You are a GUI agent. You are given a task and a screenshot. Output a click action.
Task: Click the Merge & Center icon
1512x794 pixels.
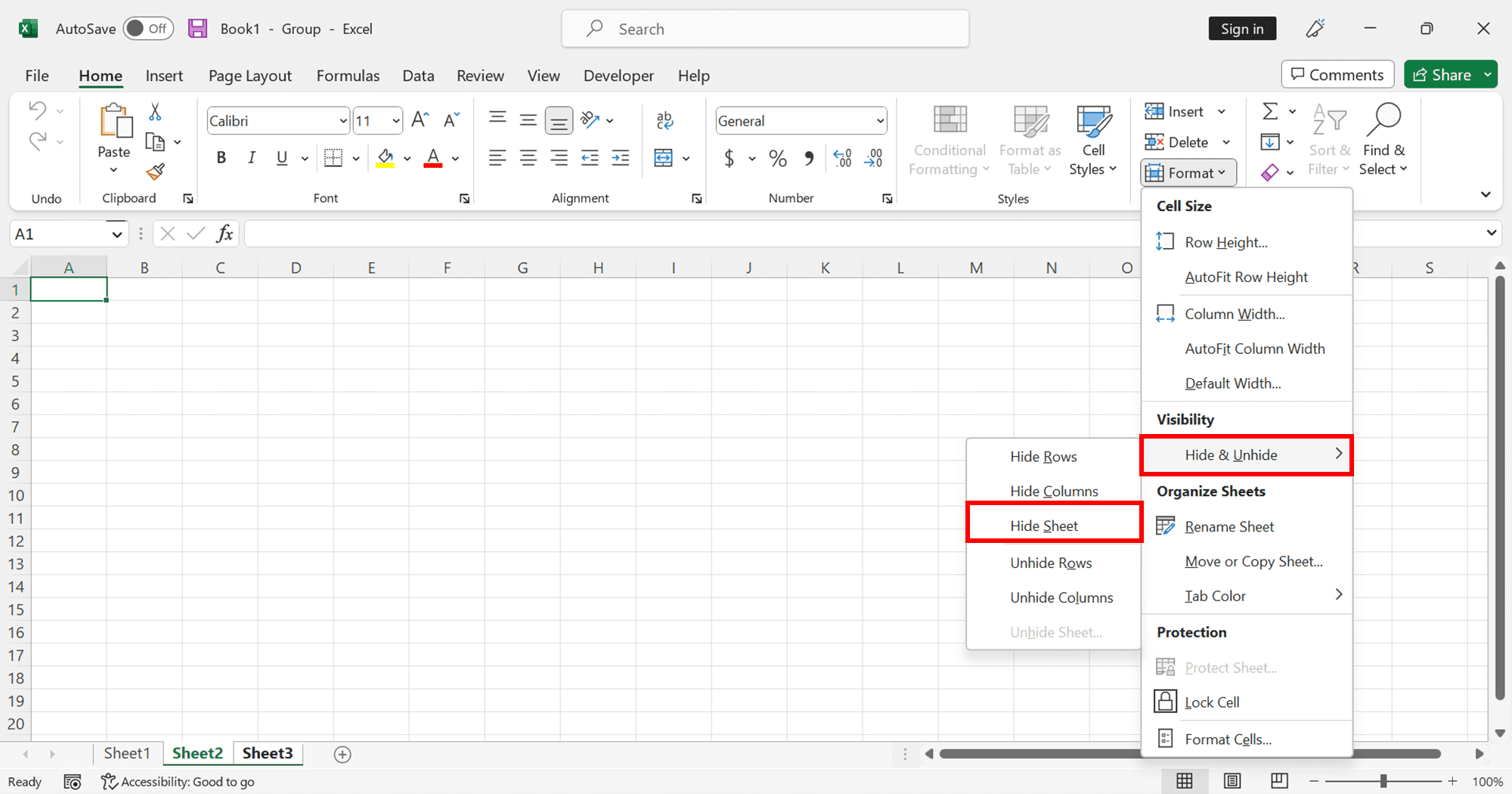coord(663,158)
